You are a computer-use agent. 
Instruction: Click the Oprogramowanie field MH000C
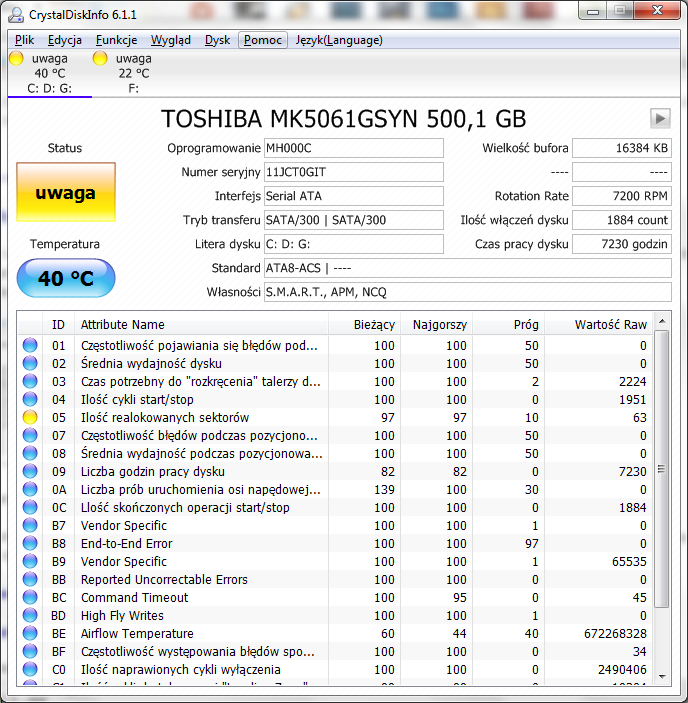point(354,148)
